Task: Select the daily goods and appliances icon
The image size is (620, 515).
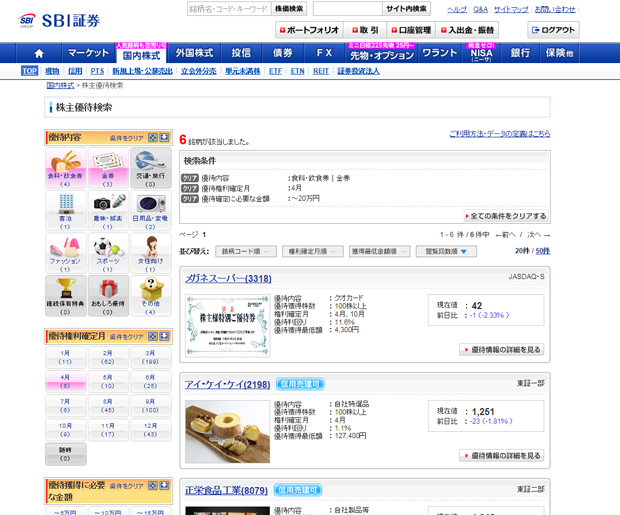Action: [x=151, y=210]
